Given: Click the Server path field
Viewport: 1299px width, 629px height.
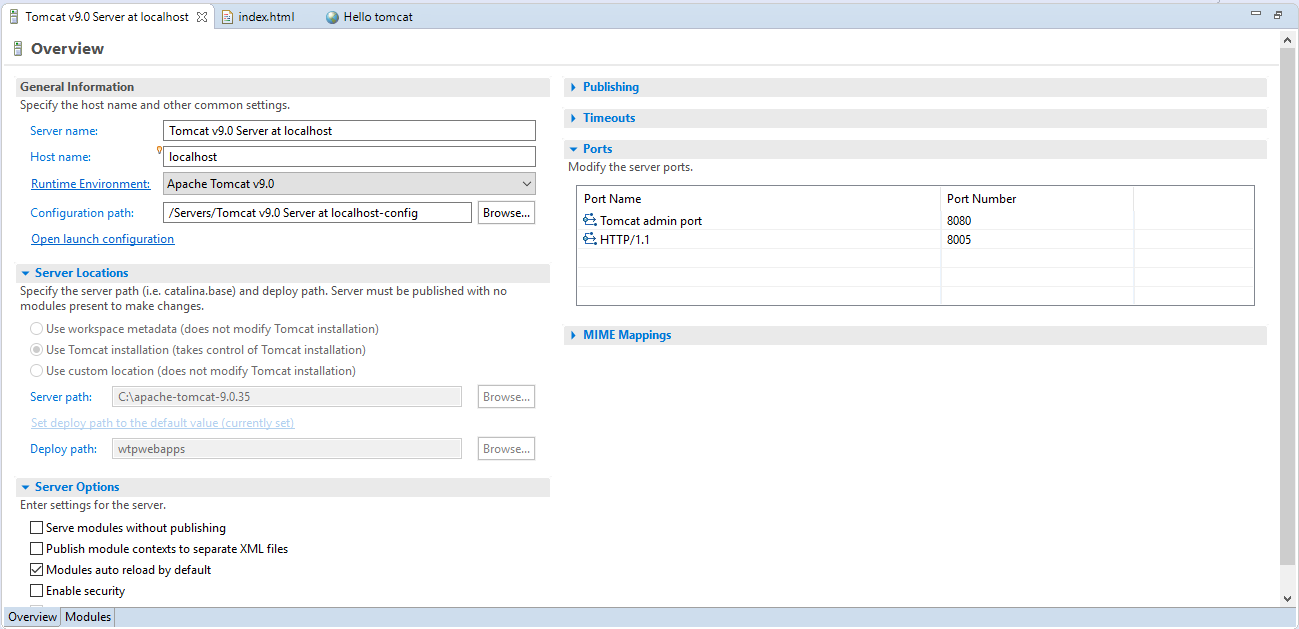Looking at the screenshot, I should [x=287, y=397].
